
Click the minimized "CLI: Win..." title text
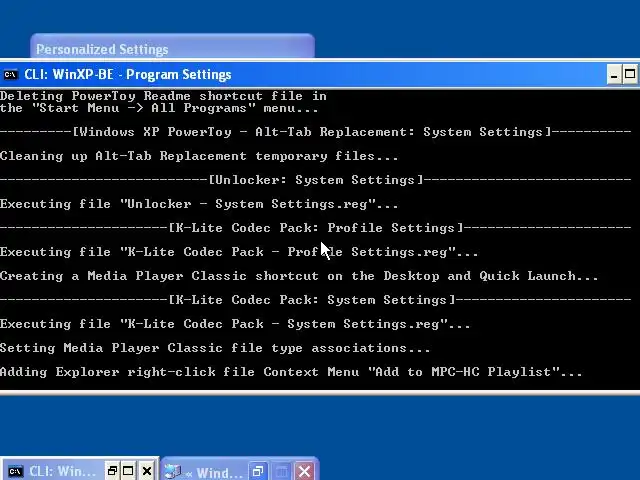pos(62,471)
